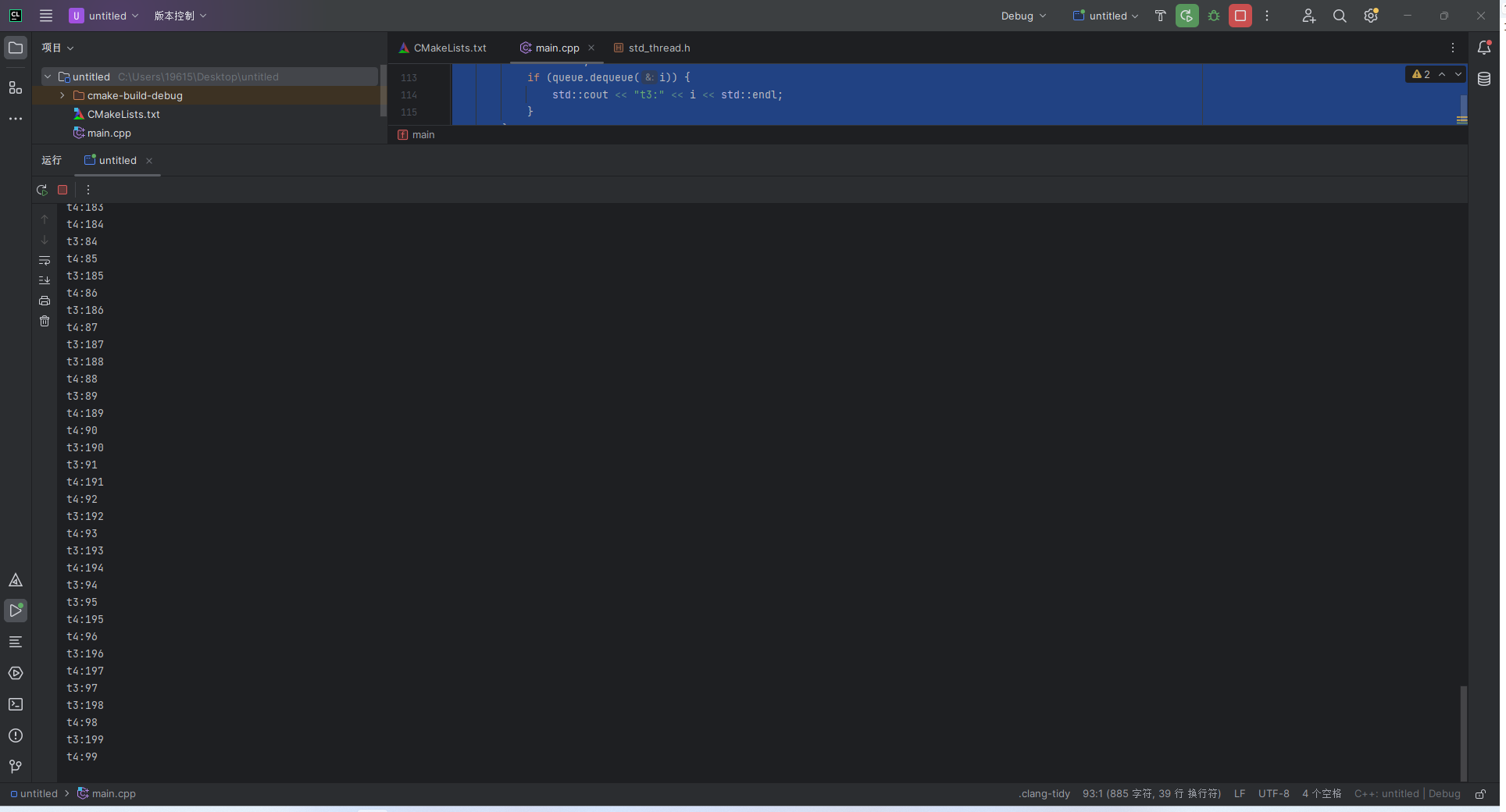Toggle the read-only lock icon
The height and width of the screenshot is (812, 1506).
[x=1480, y=793]
